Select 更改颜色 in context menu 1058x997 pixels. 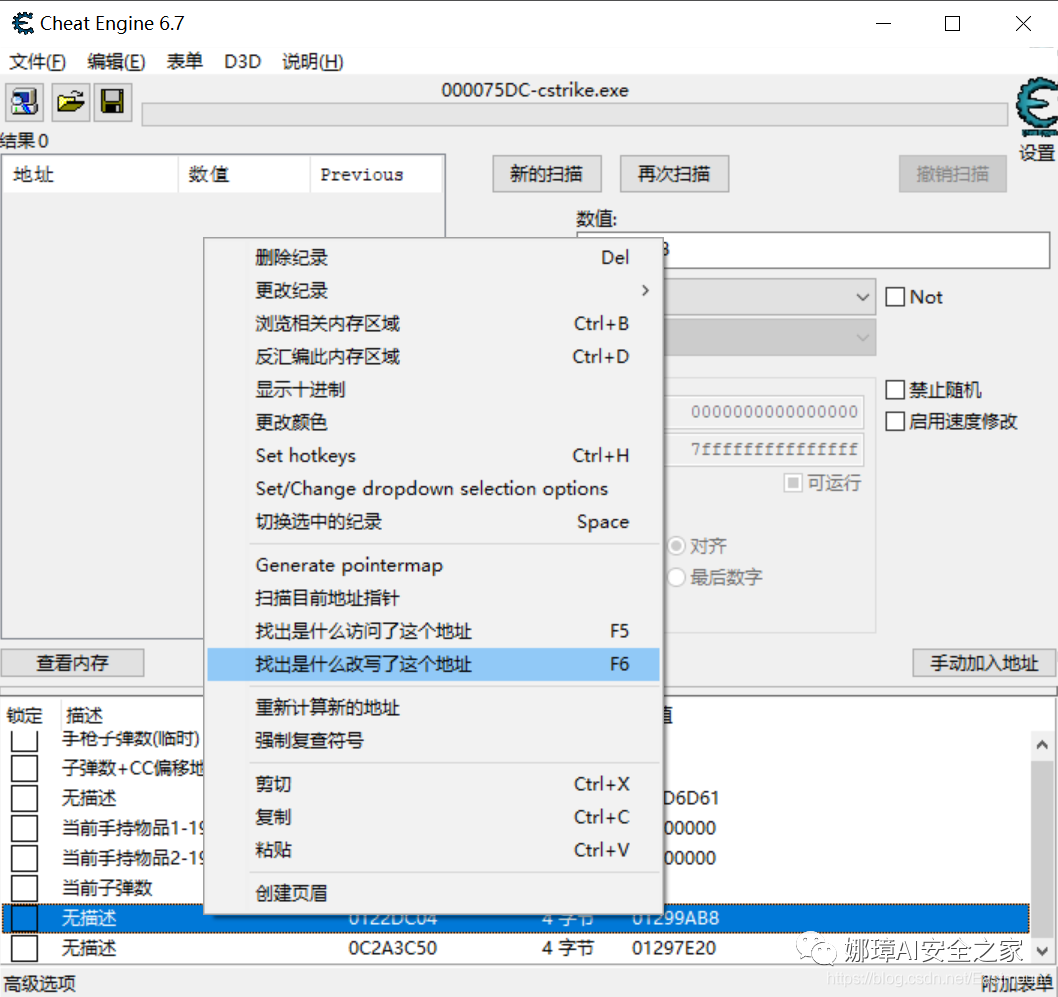433,422
